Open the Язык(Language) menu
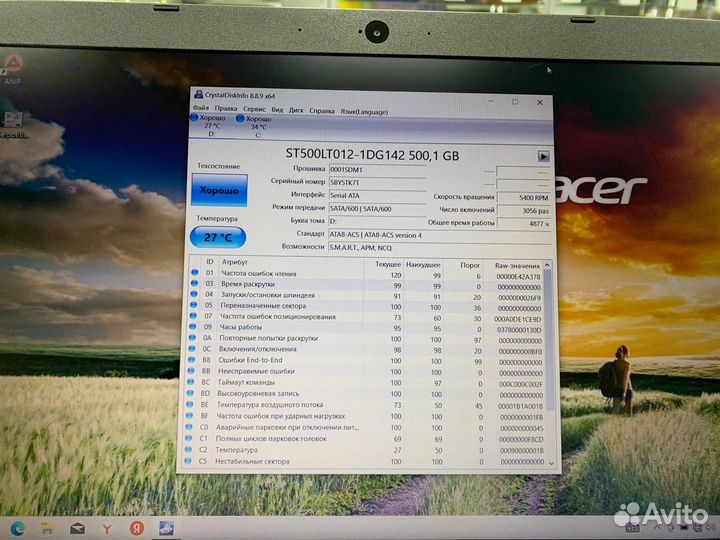The width and height of the screenshot is (720, 540). pyautogui.click(x=364, y=112)
